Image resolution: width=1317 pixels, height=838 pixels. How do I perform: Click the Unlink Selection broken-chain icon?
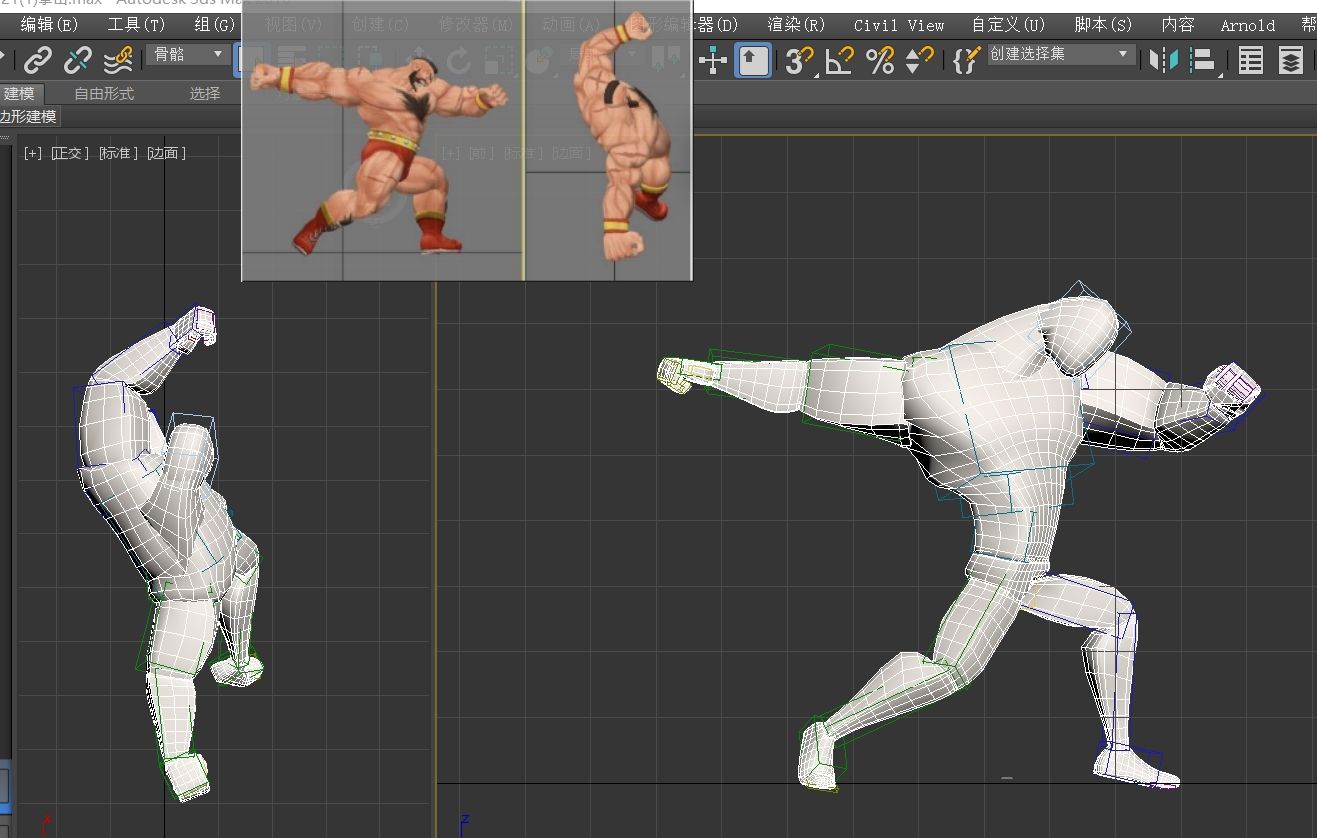[78, 61]
